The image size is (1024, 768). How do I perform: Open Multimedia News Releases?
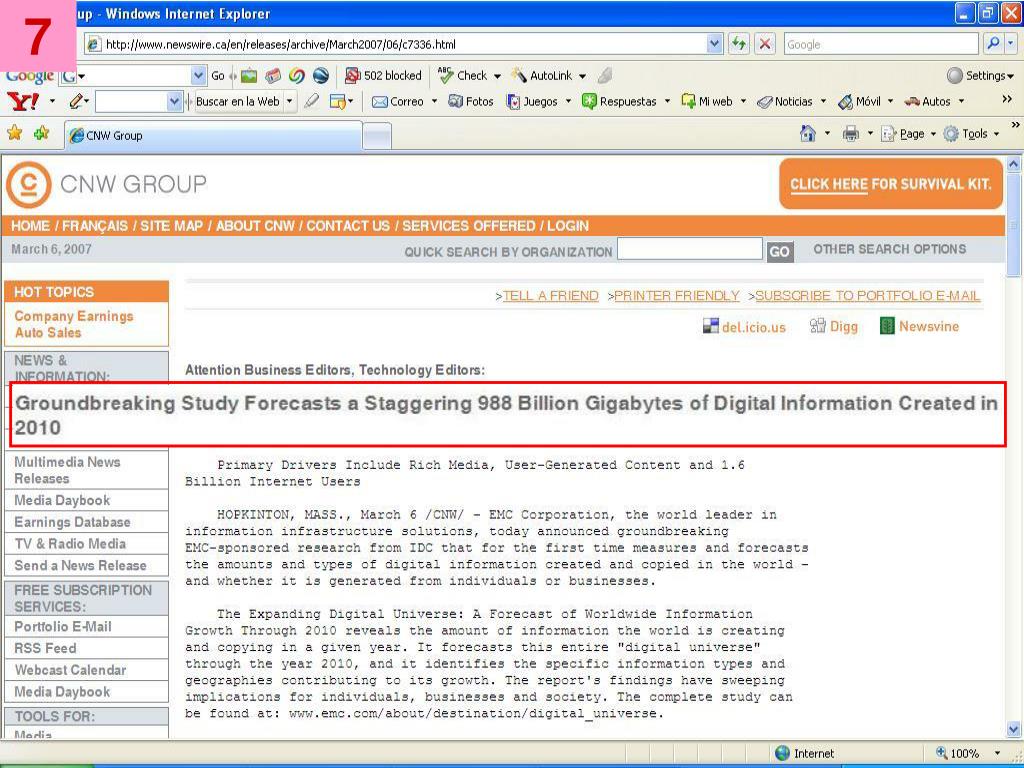67,470
